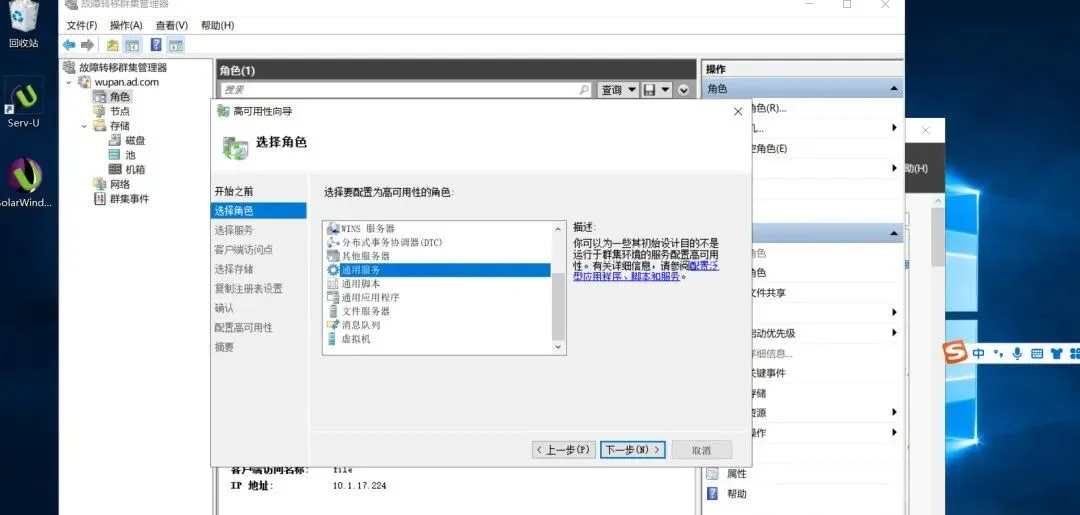
Task: Click the blue question-mark help toolbar icon
Action: [156, 45]
